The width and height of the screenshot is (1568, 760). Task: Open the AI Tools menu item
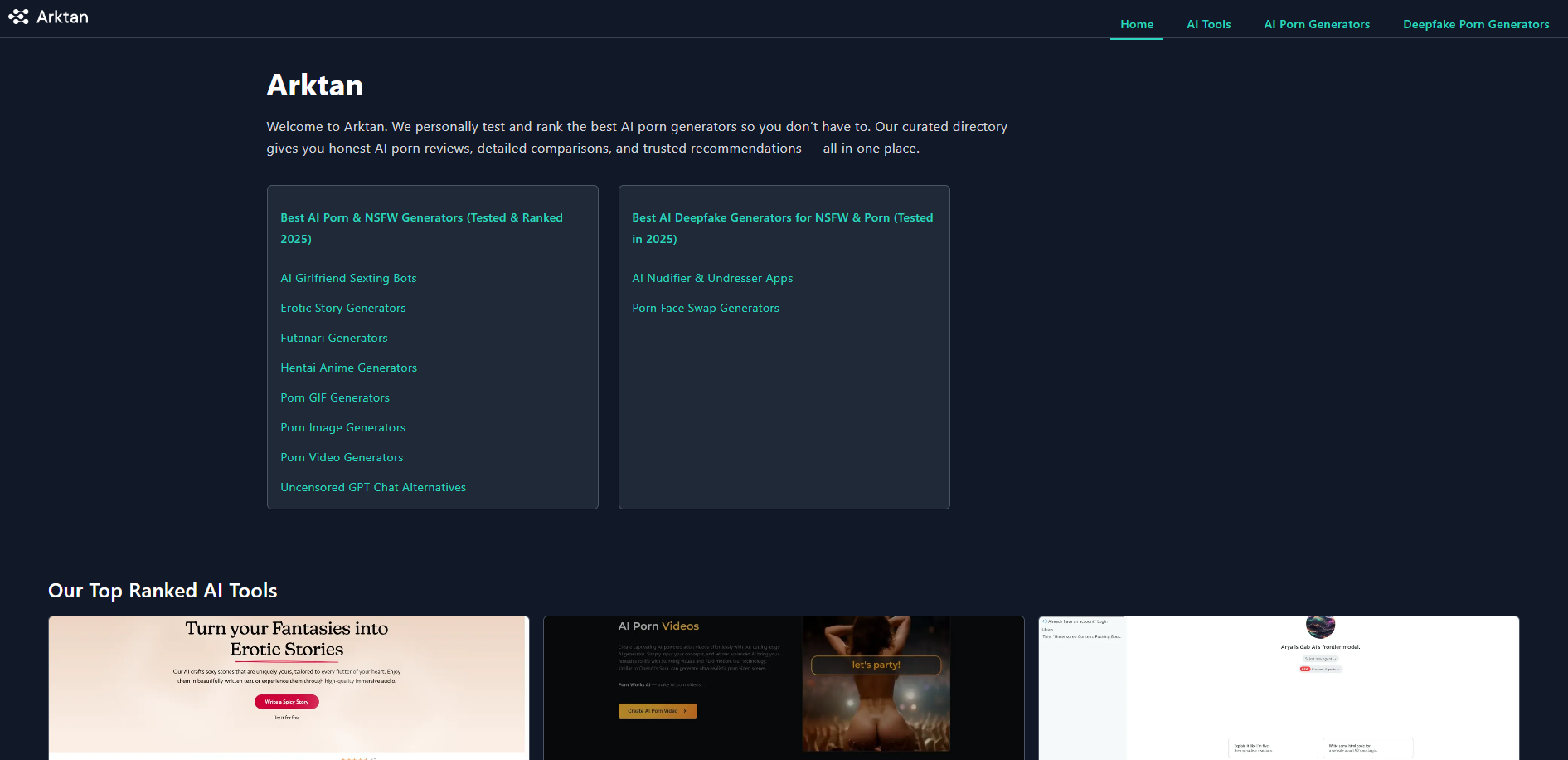click(1208, 24)
